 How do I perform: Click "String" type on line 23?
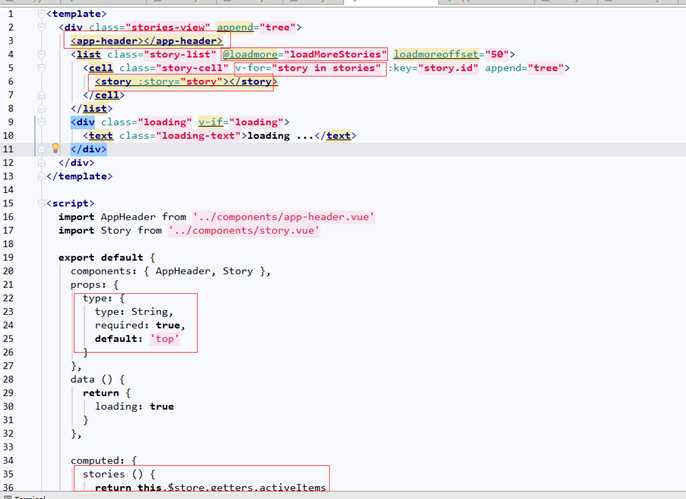150,312
